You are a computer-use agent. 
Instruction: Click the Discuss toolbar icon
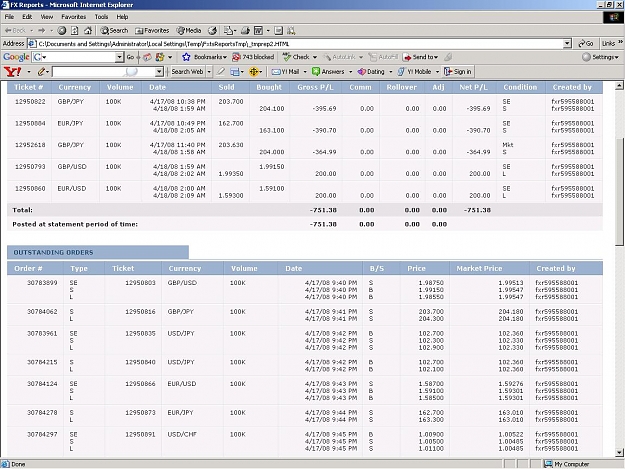pos(279,30)
